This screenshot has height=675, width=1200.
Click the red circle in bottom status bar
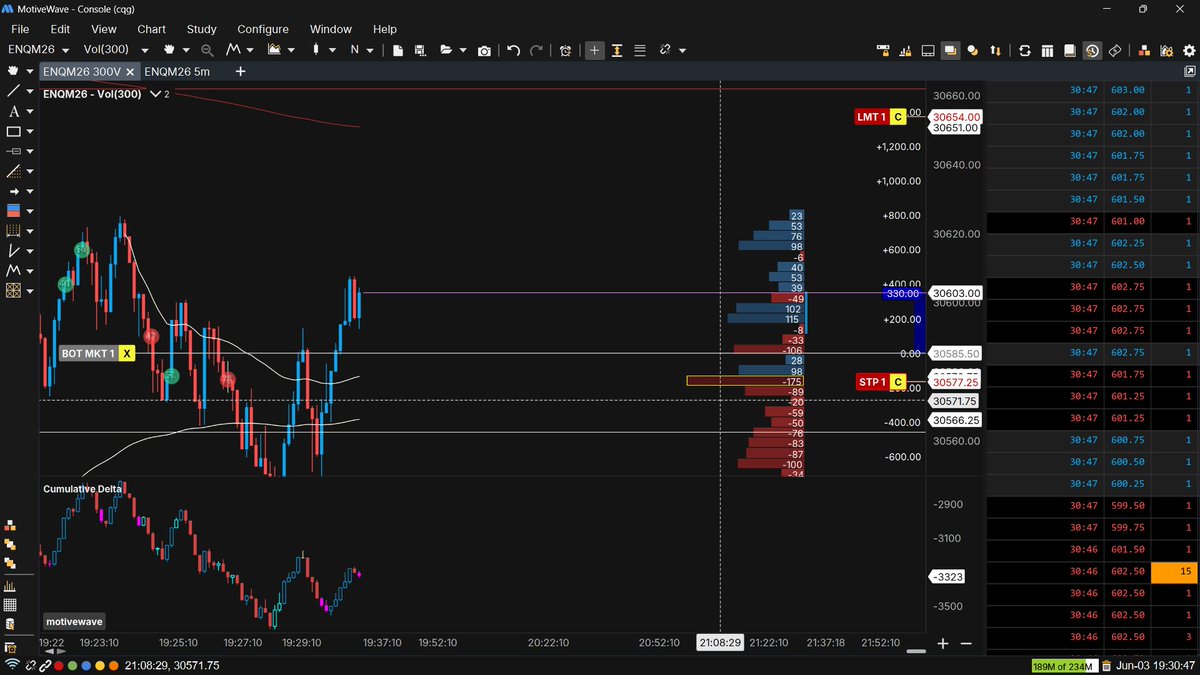(59, 665)
